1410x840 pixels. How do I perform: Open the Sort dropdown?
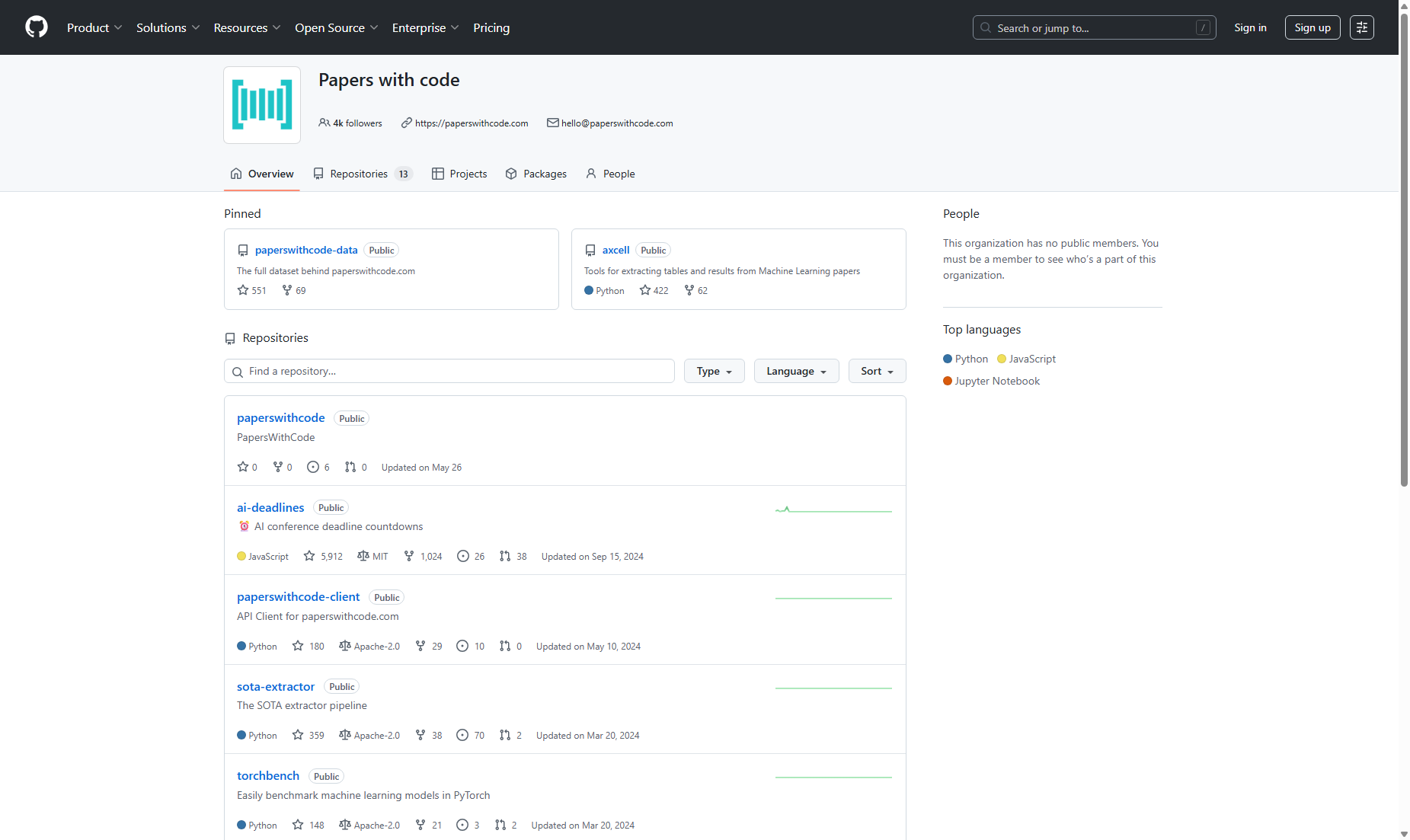[877, 371]
